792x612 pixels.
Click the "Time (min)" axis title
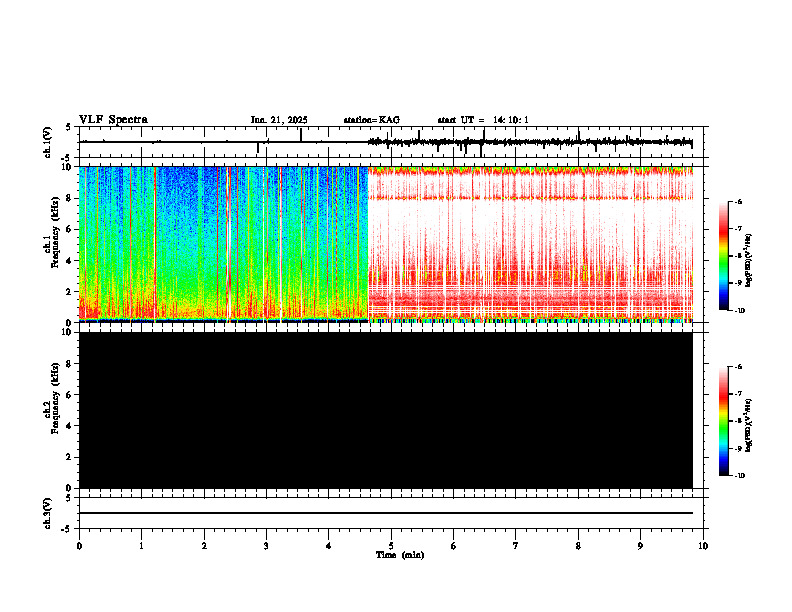[400, 555]
